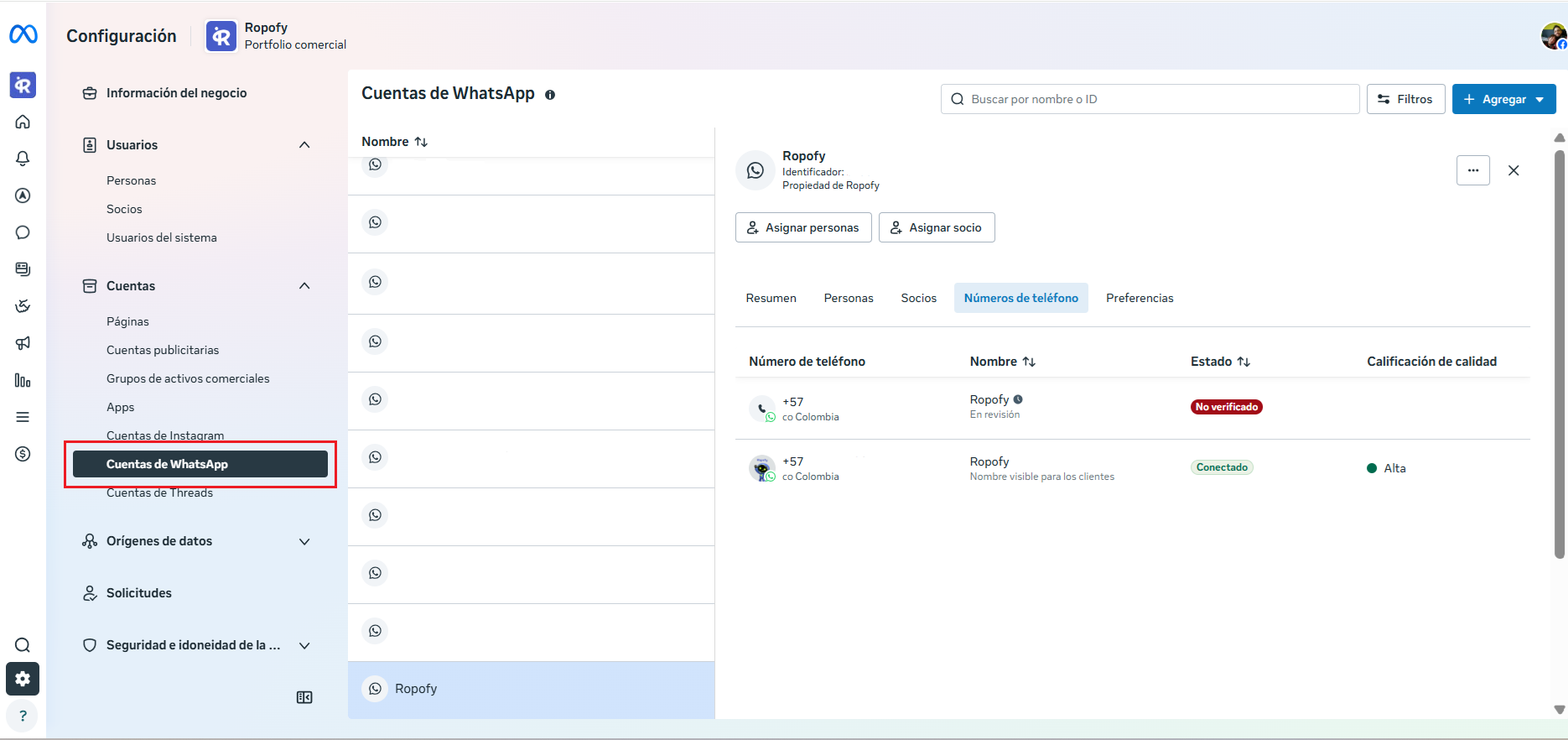The image size is (1568, 740).
Task: Switch to the Resumen tab
Action: 771,298
